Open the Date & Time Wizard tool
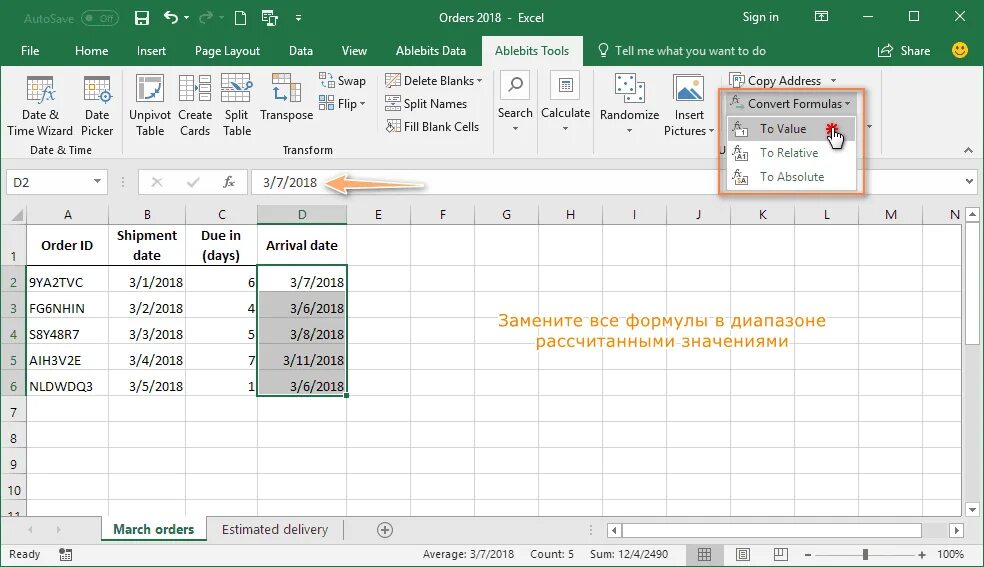 tap(40, 105)
